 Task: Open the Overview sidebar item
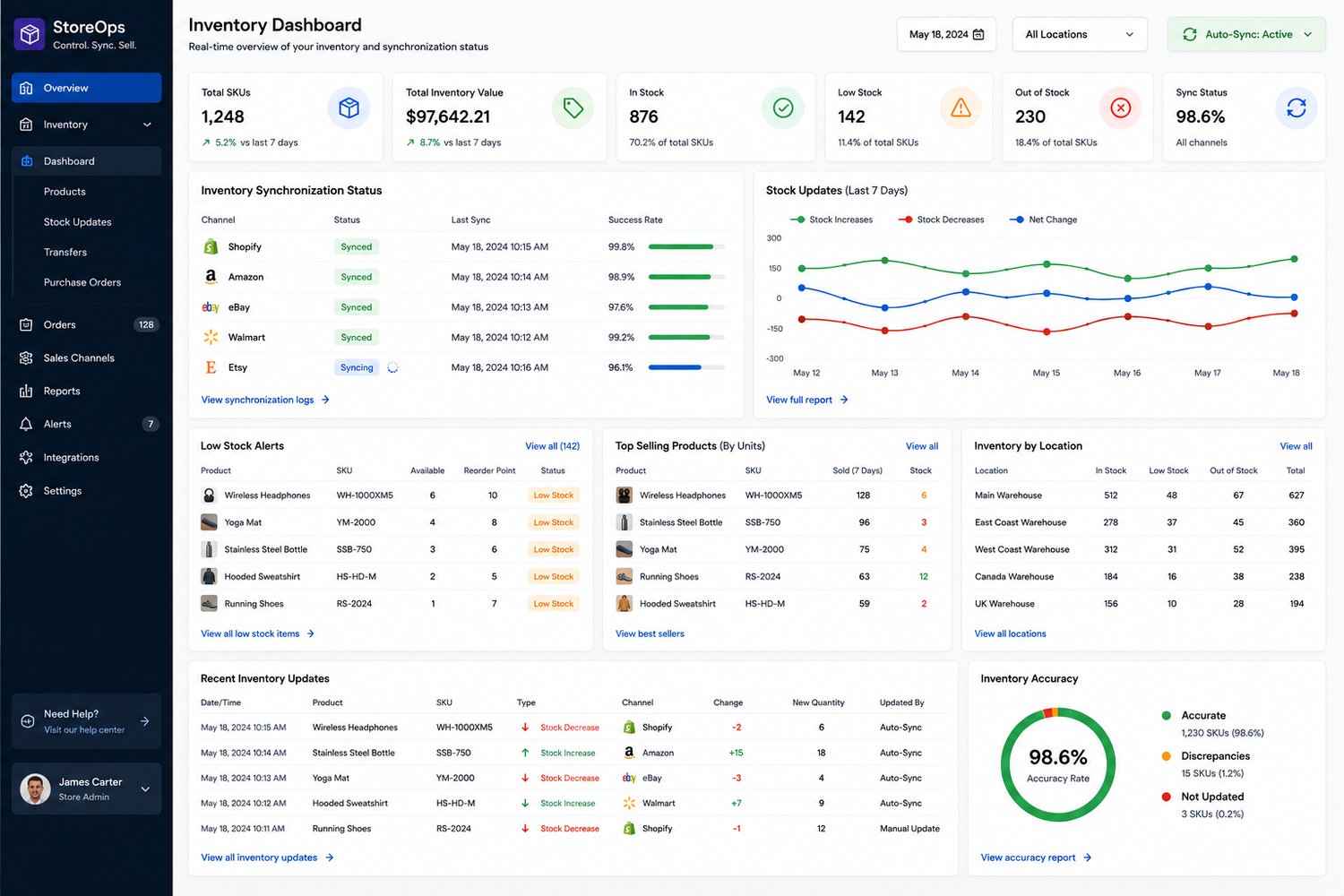coord(86,88)
